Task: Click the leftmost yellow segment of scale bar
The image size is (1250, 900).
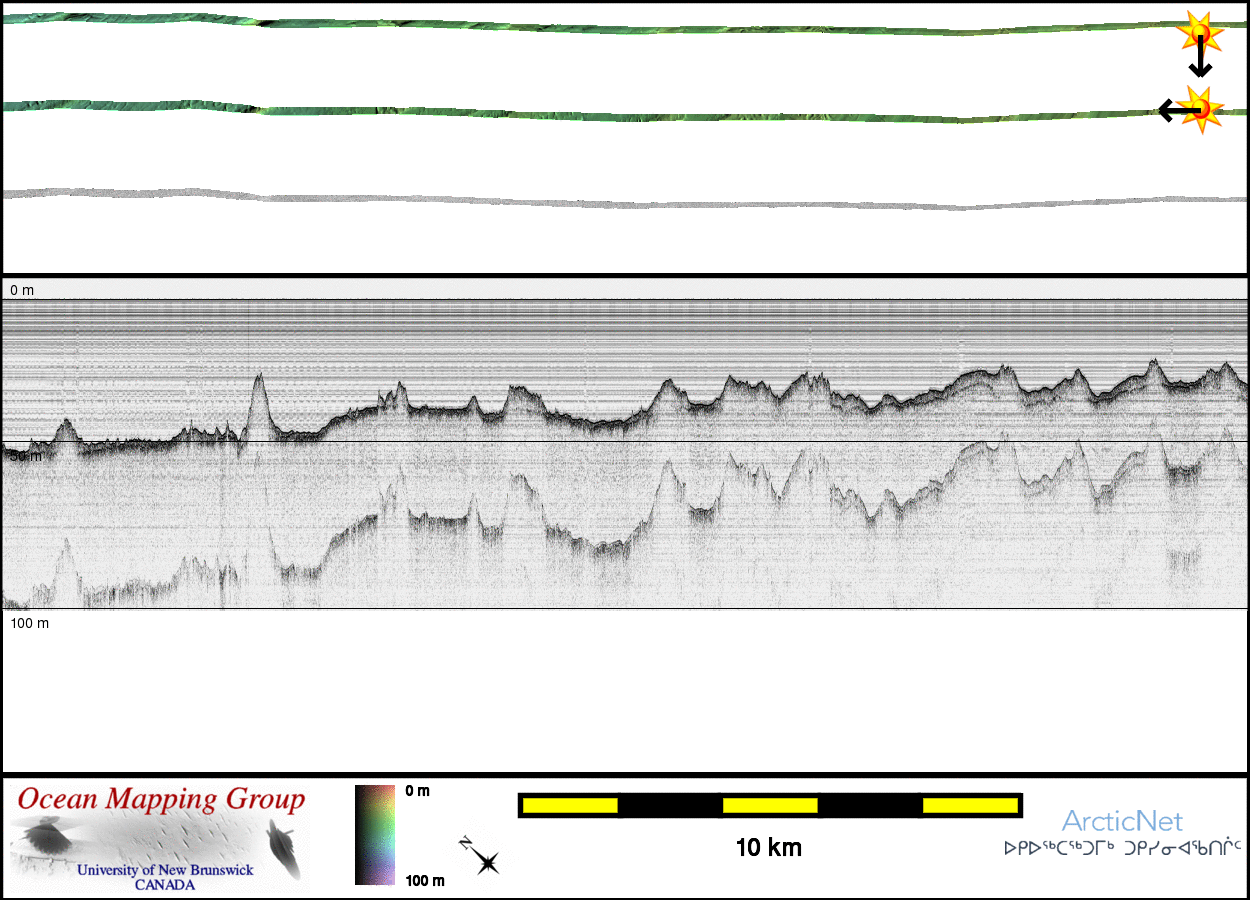Action: [569, 805]
